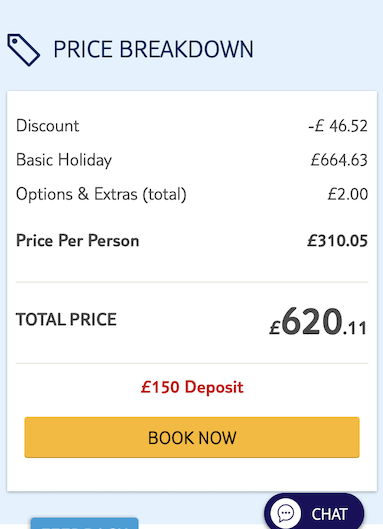Screen dimensions: 383x529
Task: Click the white price breakdown card
Action: point(192,291)
